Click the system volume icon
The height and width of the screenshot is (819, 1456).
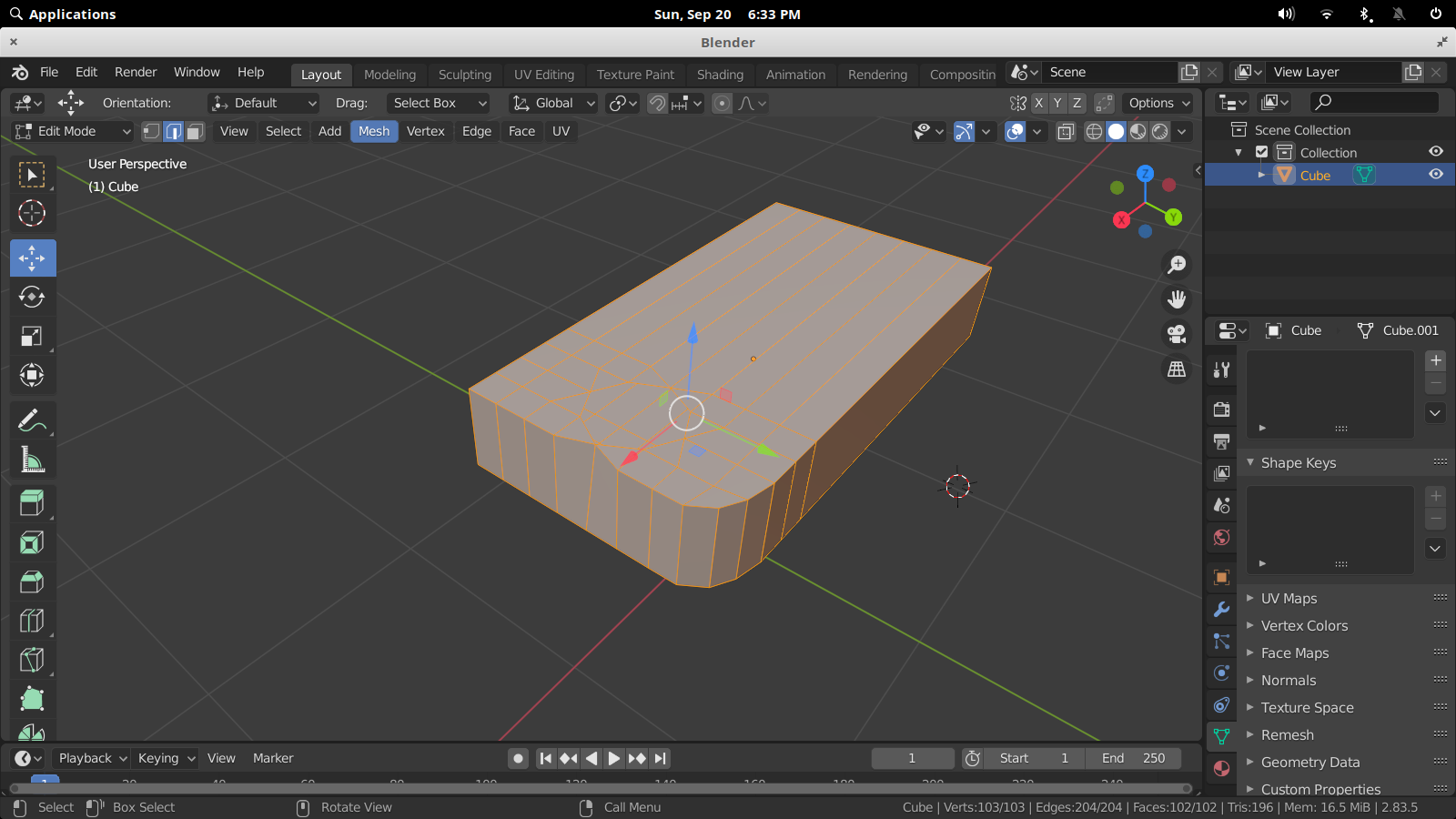click(x=1286, y=14)
